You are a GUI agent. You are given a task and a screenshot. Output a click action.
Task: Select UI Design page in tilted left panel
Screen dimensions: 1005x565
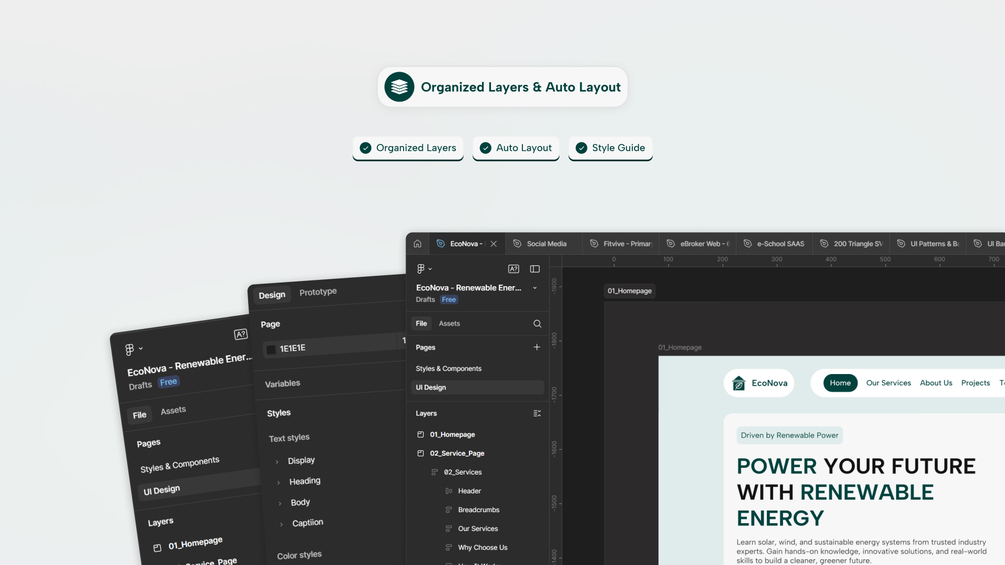point(197,486)
